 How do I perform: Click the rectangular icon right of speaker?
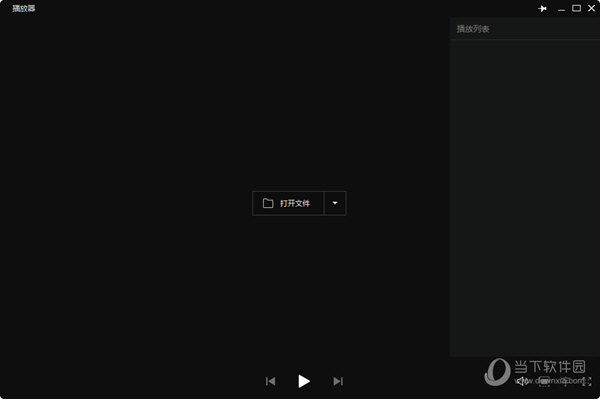[x=544, y=381]
